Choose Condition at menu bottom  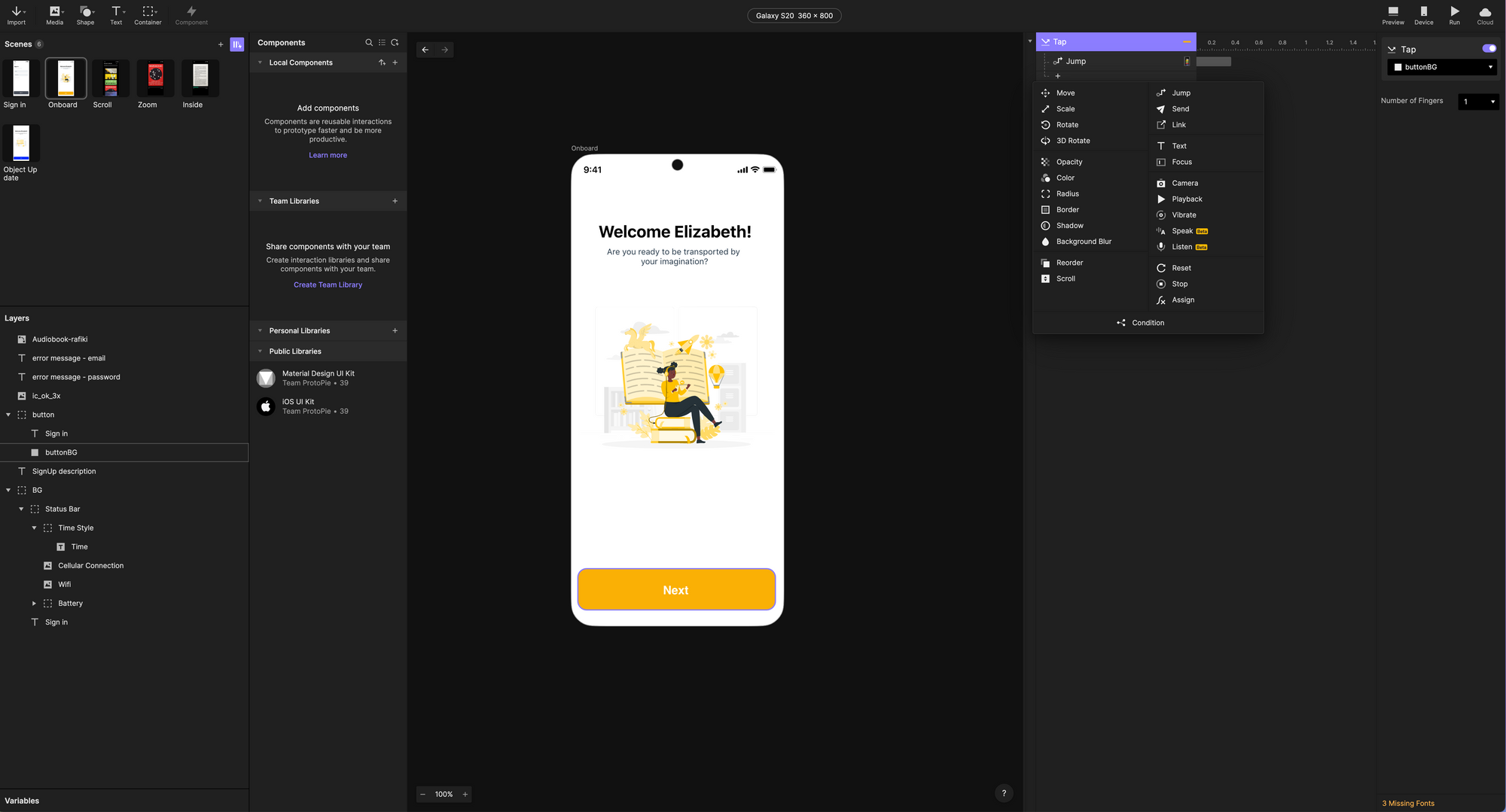point(1148,323)
